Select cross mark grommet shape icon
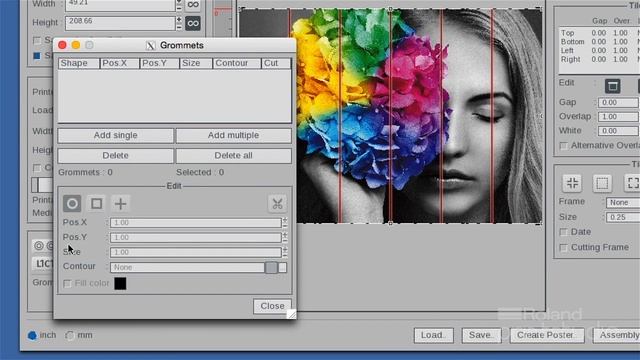 coord(120,203)
